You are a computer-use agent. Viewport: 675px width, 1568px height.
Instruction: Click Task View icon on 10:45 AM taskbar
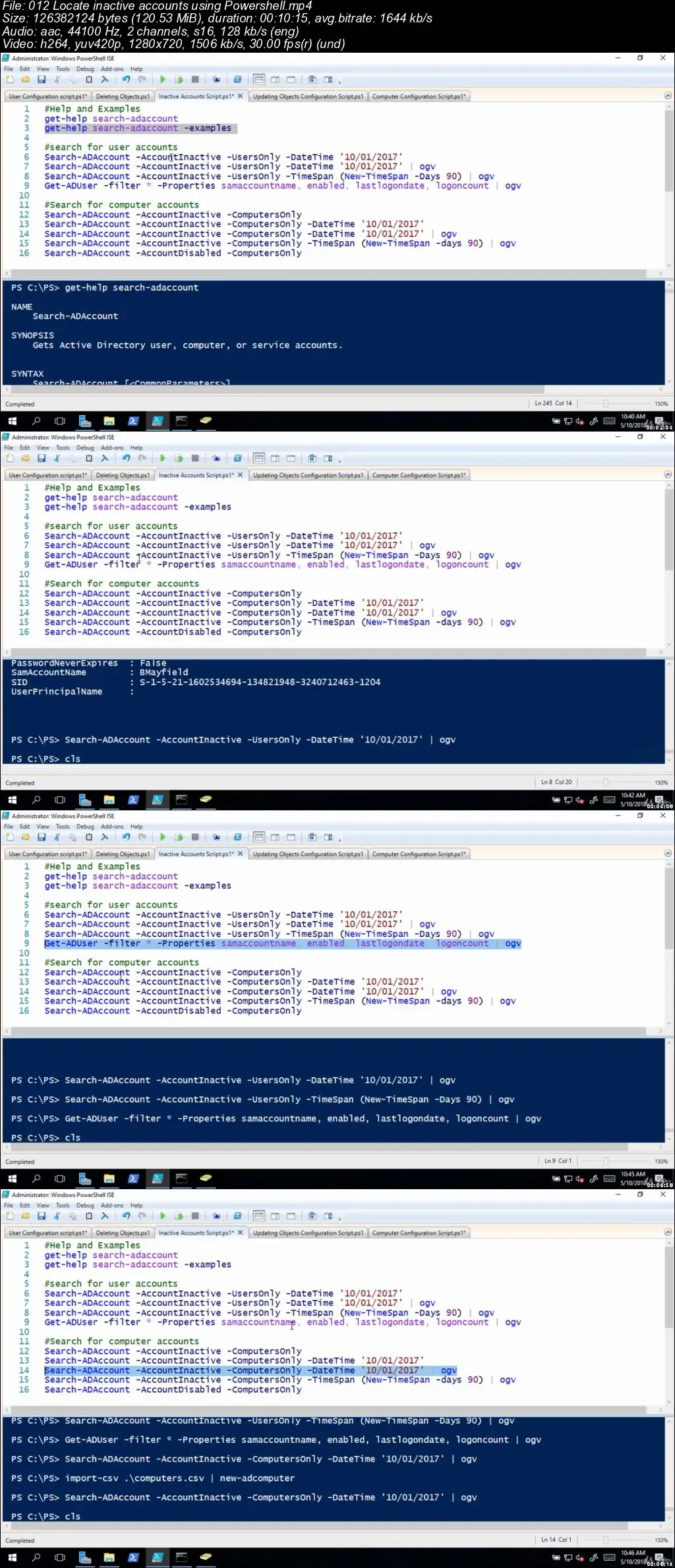[60, 1179]
